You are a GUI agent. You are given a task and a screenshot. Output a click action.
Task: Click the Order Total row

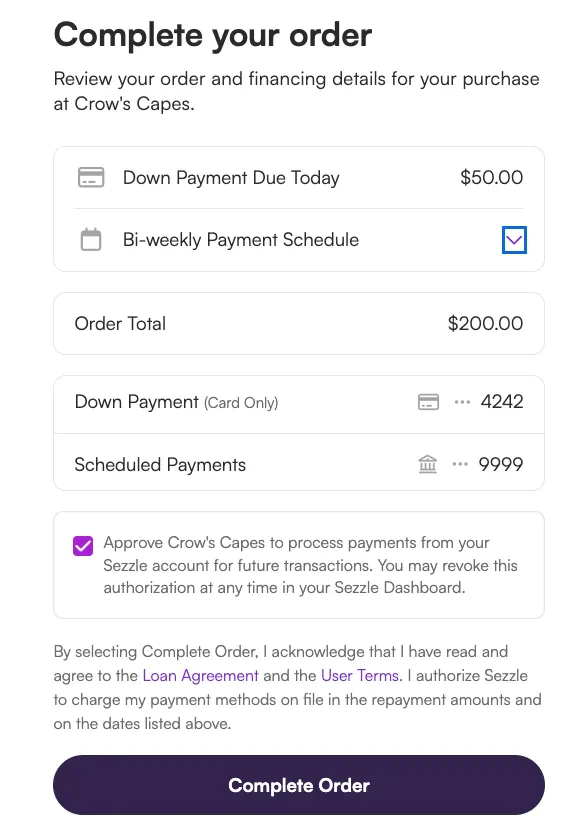coord(299,323)
